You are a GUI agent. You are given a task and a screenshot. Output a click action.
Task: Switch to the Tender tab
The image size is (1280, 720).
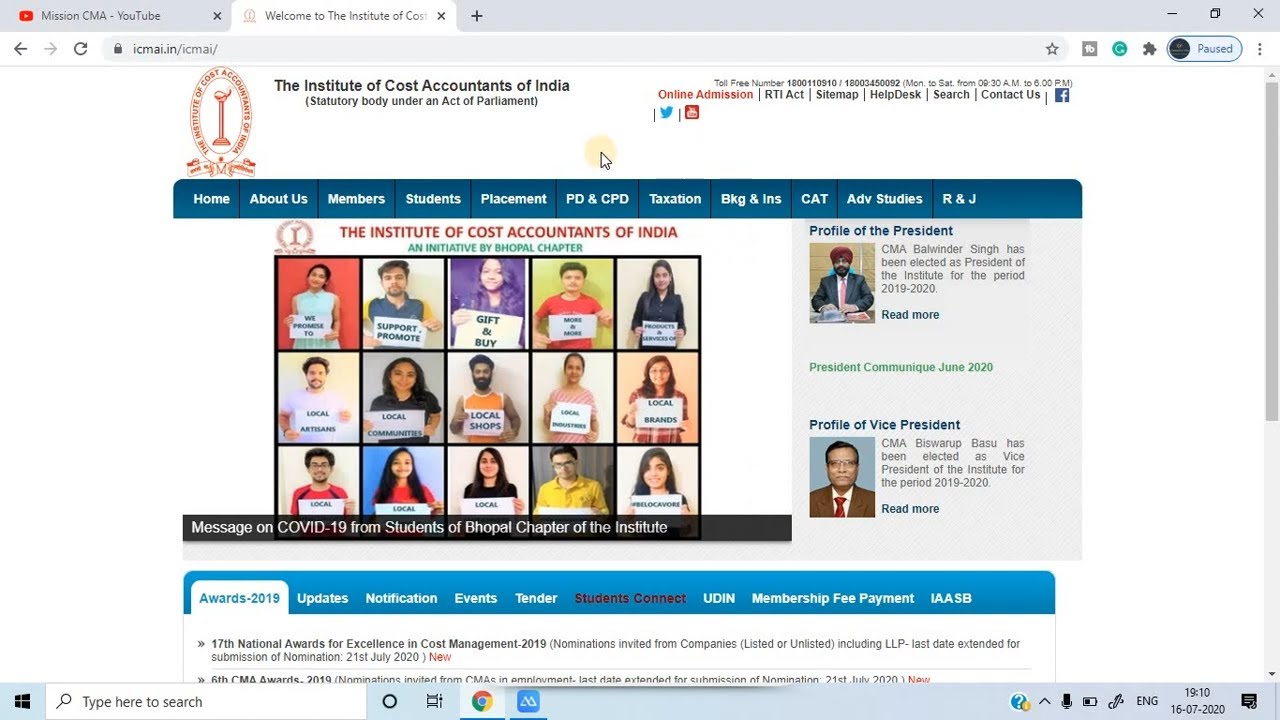pos(536,598)
